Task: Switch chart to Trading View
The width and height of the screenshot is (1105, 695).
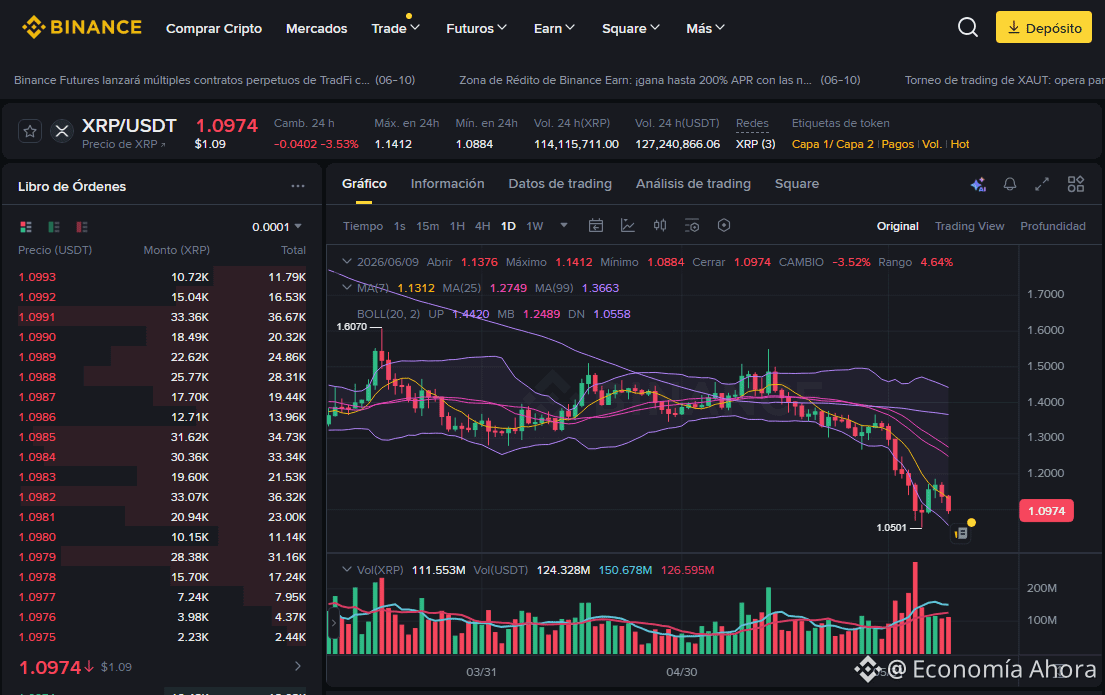Action: (x=969, y=226)
